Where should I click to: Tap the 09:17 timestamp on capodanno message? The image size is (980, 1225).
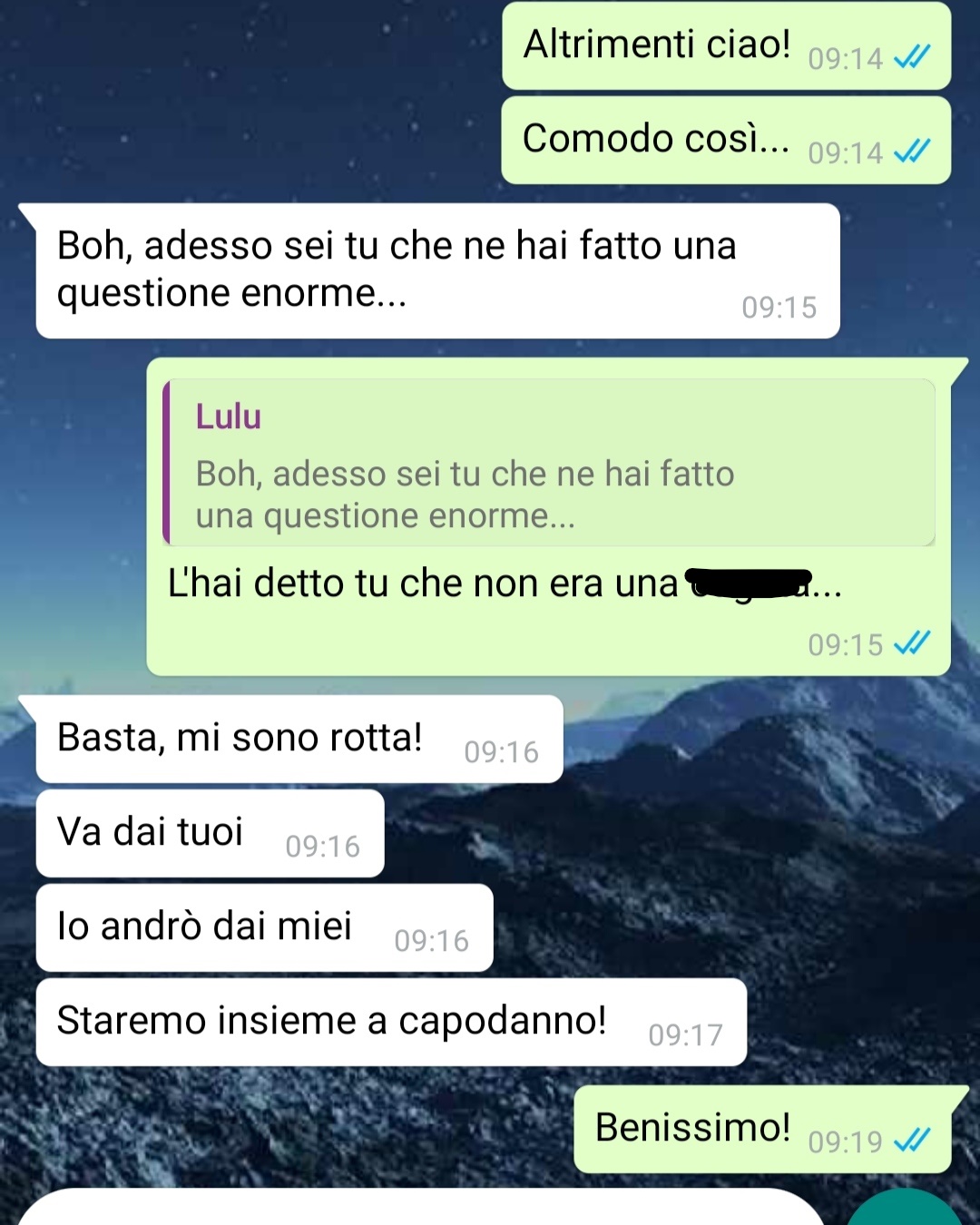coord(685,1035)
